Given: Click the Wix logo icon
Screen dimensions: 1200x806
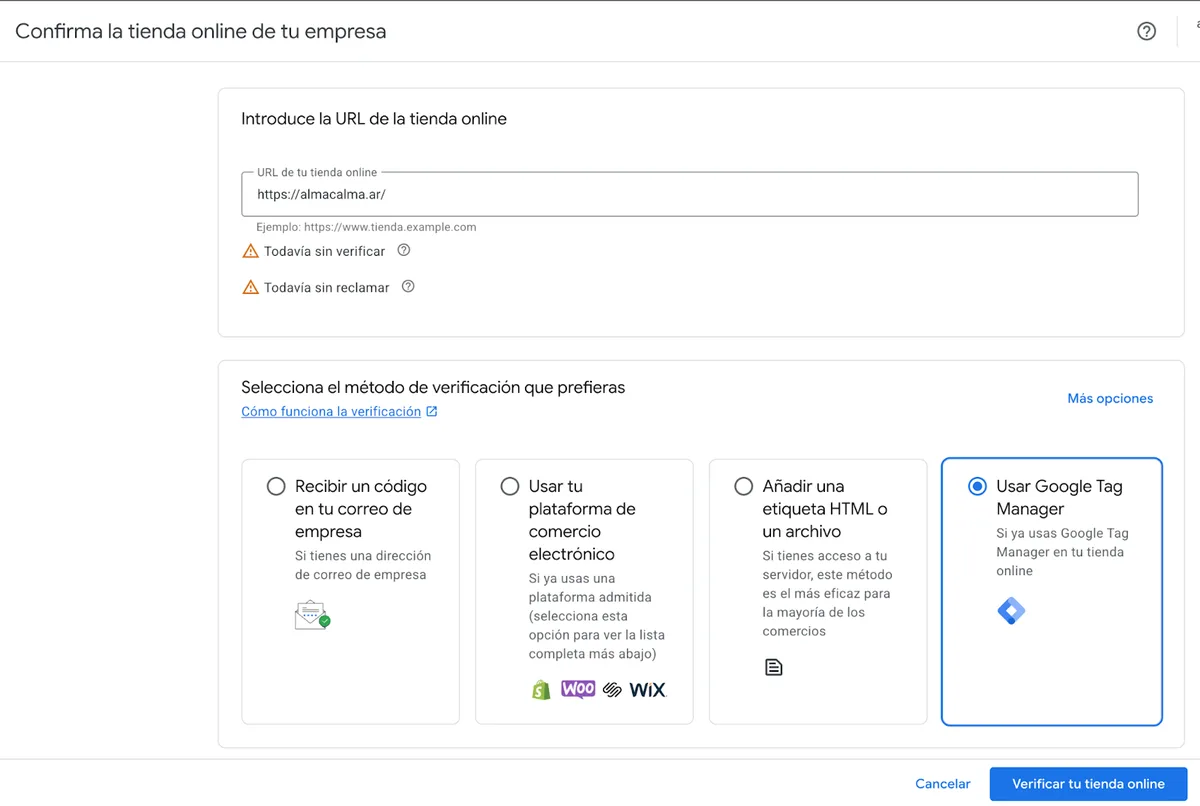Looking at the screenshot, I should pos(647,690).
